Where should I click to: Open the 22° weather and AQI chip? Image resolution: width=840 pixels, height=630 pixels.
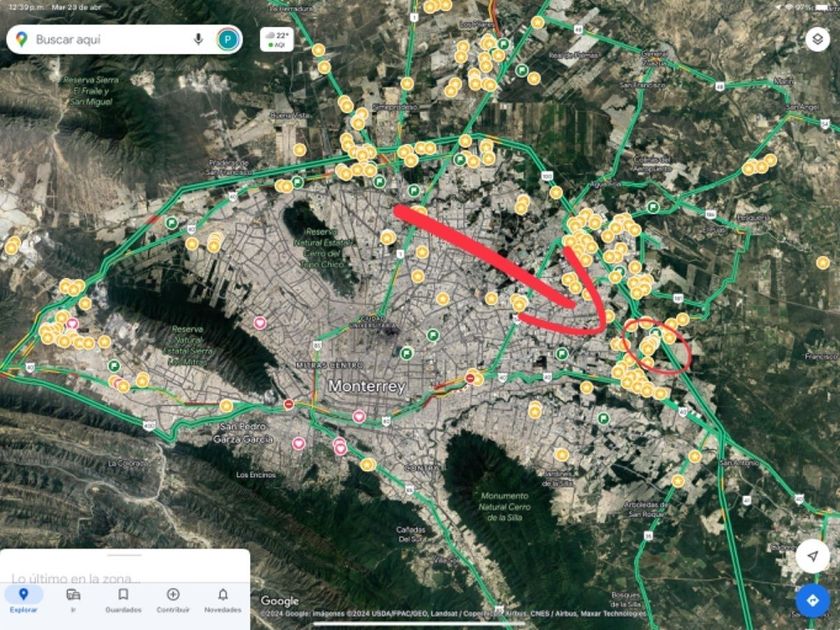(277, 39)
